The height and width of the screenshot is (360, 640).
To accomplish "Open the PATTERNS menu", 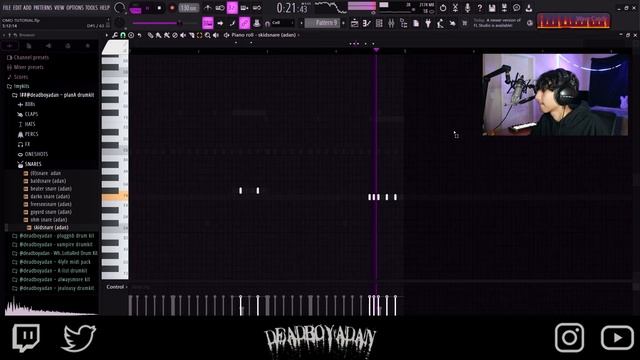I will pos(43,8).
